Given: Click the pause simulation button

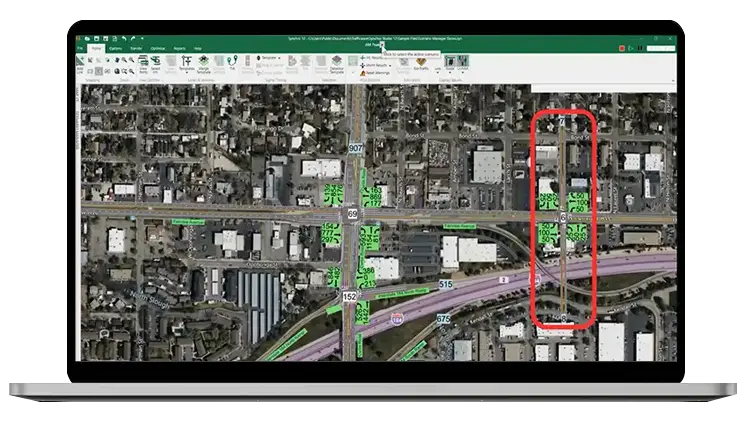Looking at the screenshot, I should coord(640,48).
